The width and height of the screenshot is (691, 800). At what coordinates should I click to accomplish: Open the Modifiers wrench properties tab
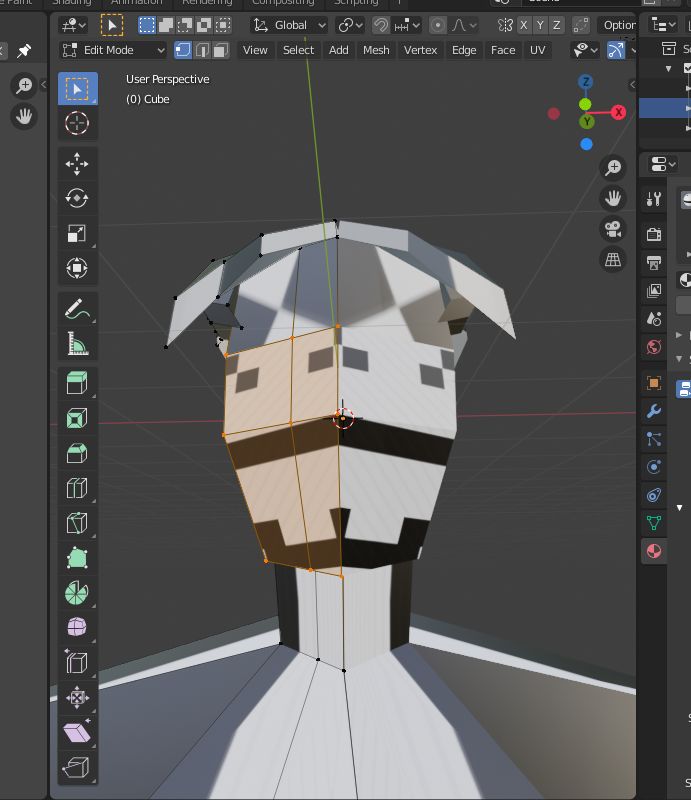point(654,411)
